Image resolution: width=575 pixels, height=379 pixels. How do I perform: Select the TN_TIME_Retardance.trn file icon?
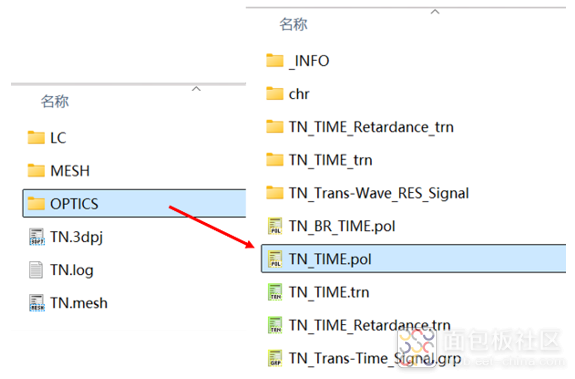click(275, 325)
